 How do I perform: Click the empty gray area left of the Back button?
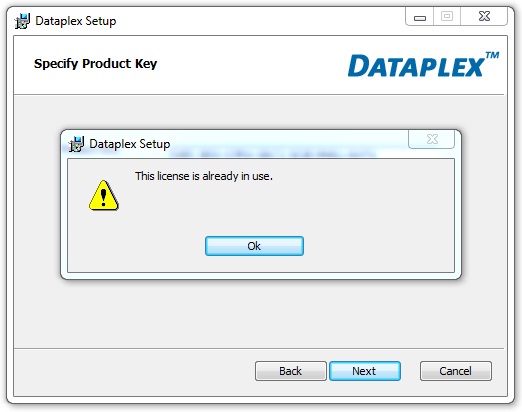133,371
